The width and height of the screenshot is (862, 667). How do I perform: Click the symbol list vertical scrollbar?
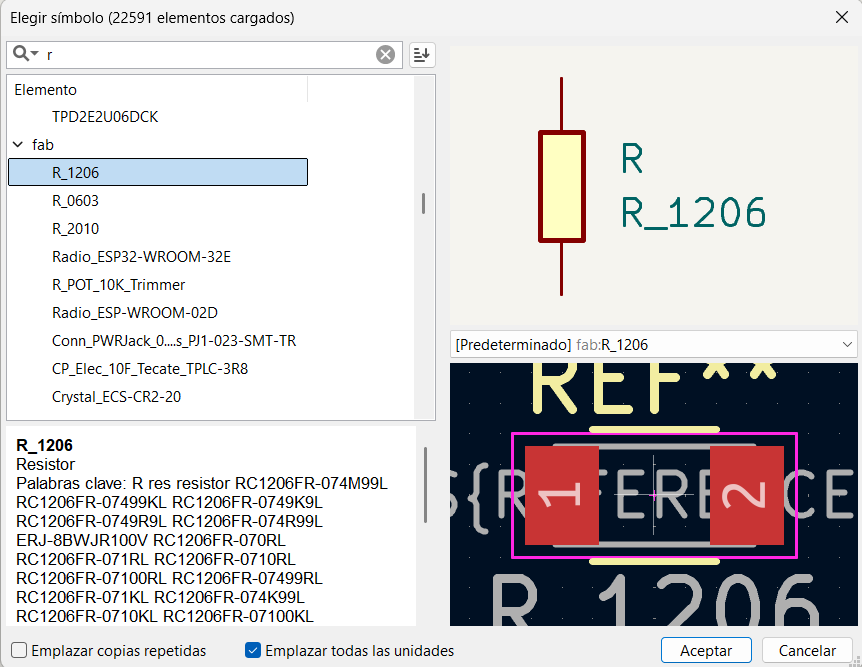pyautogui.click(x=423, y=203)
